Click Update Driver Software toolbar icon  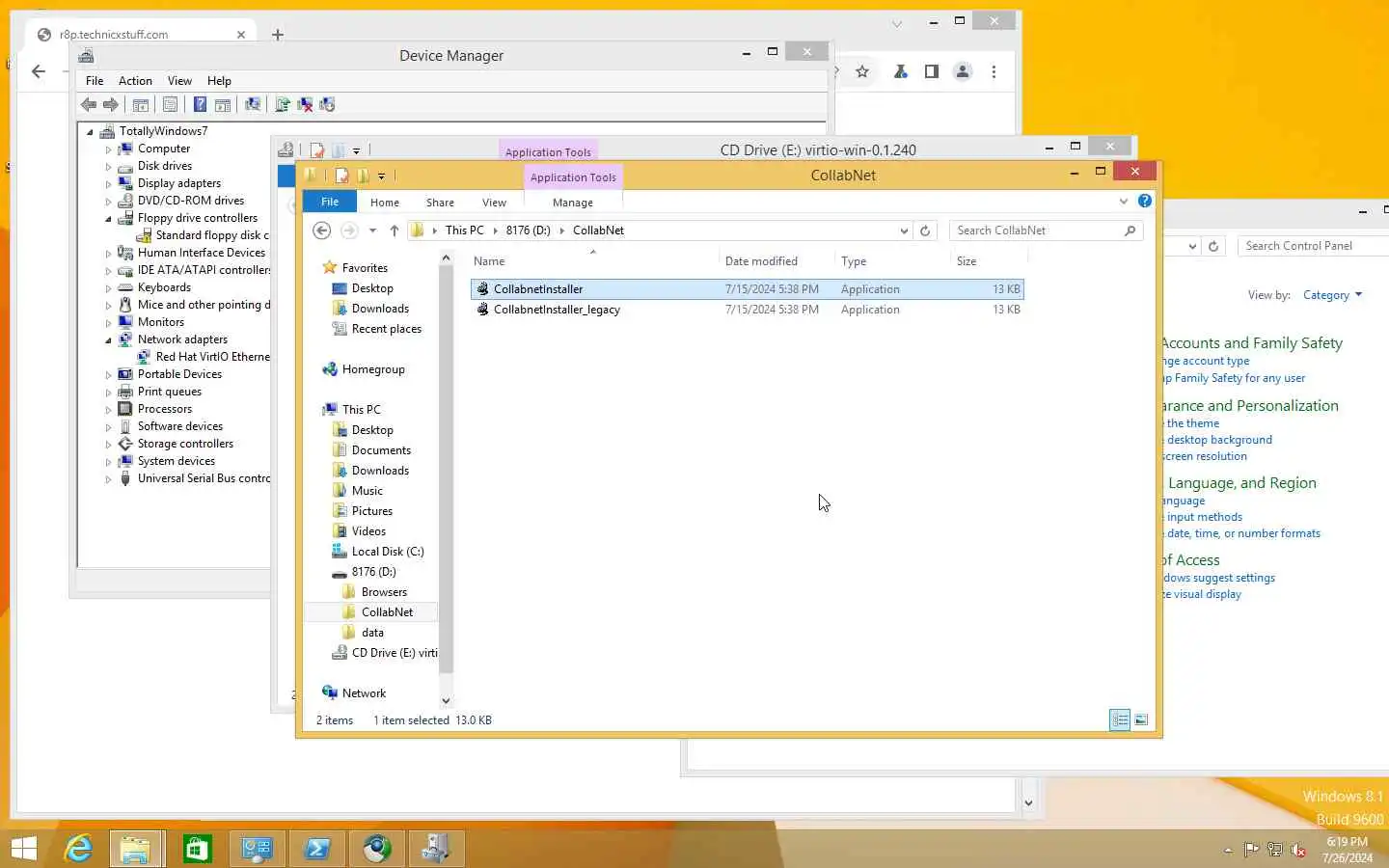click(283, 104)
